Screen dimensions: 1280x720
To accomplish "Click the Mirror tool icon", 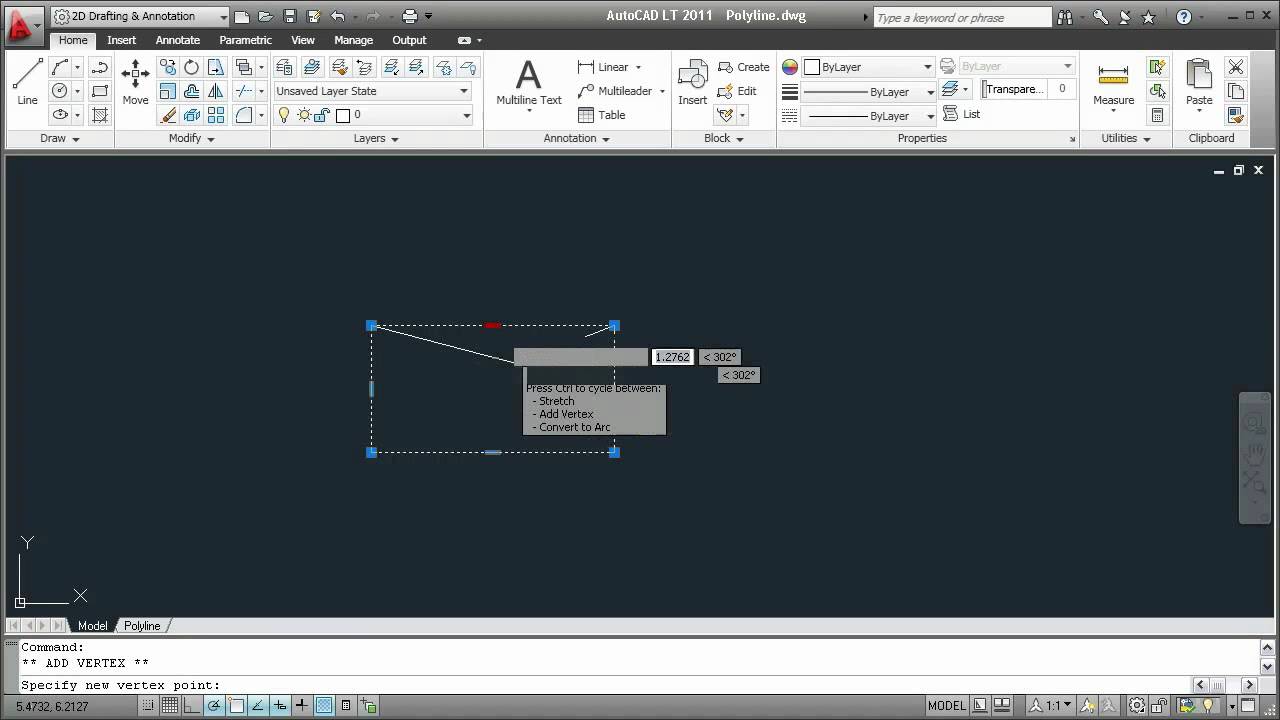I will (215, 91).
